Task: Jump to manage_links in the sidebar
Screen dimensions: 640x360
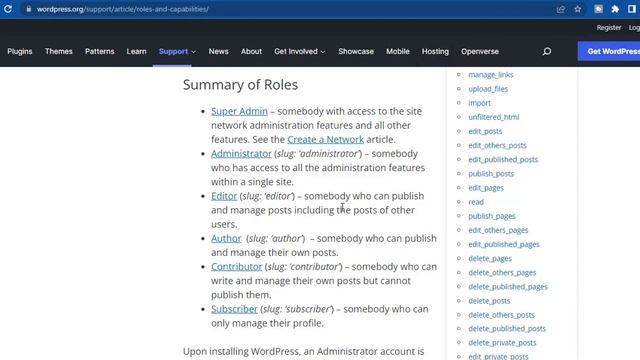Action: [x=491, y=75]
